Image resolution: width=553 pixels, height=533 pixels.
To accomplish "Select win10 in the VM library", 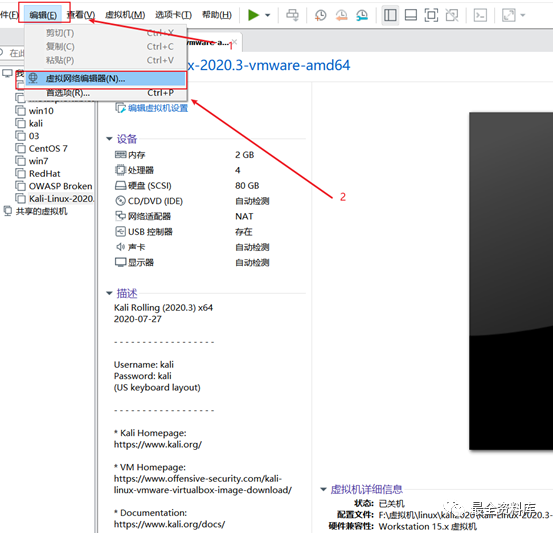I will pos(35,111).
